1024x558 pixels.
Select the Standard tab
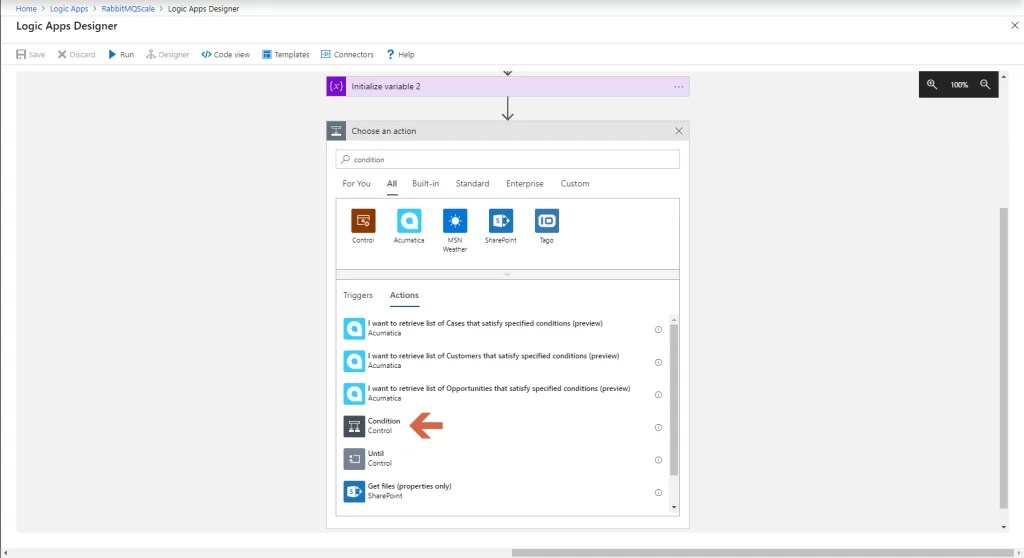pos(472,184)
